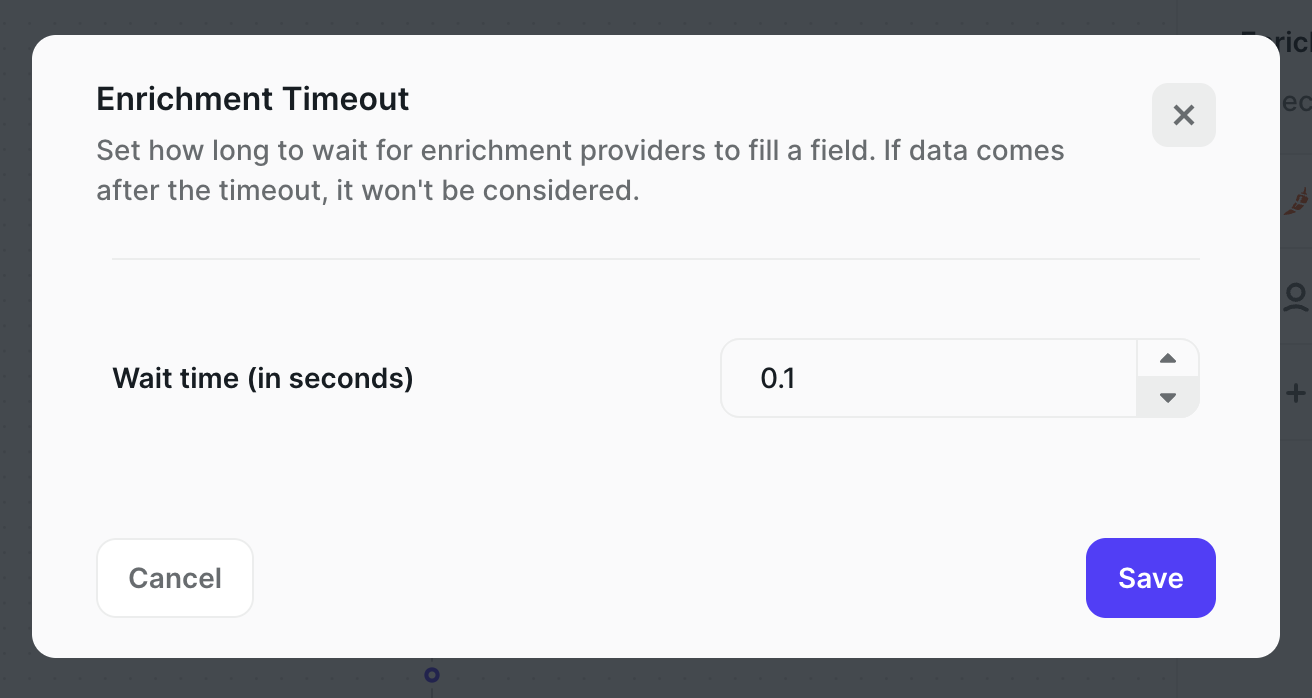Click the horizontal divider inside the dialog
This screenshot has height=698, width=1312.
tap(655, 260)
